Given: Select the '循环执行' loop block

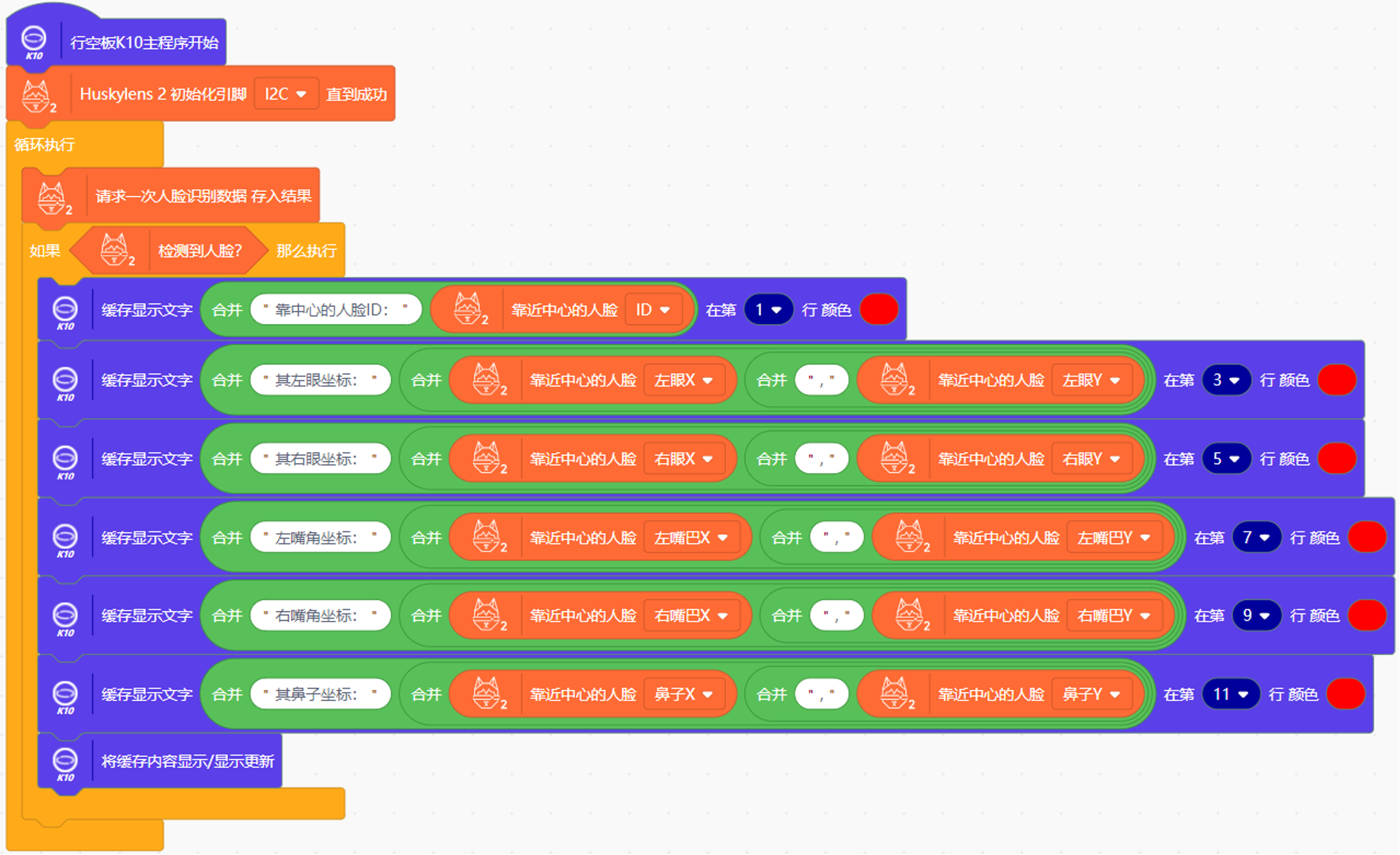Looking at the screenshot, I should click(45, 144).
